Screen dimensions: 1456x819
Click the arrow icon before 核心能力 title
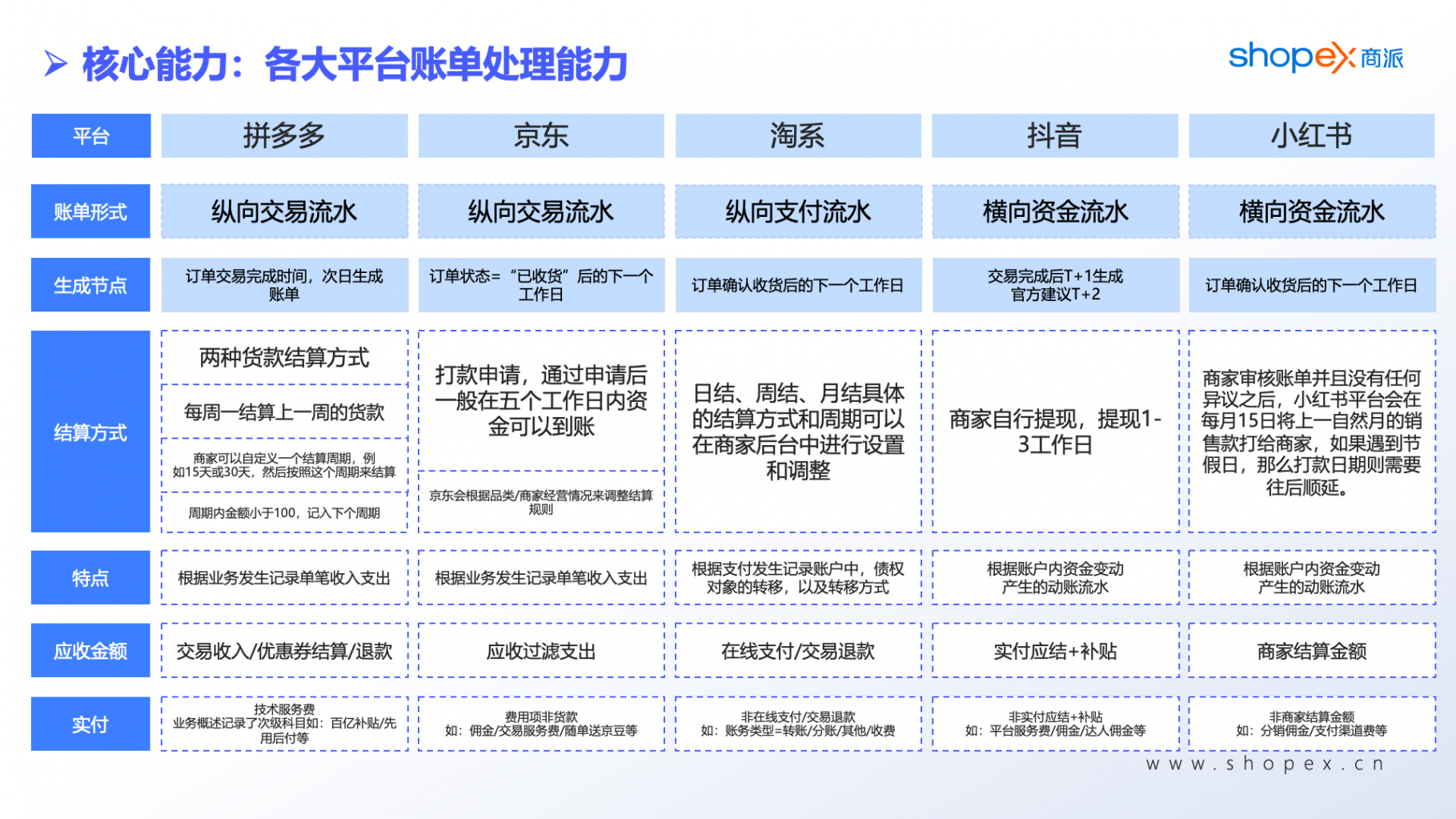click(55, 64)
